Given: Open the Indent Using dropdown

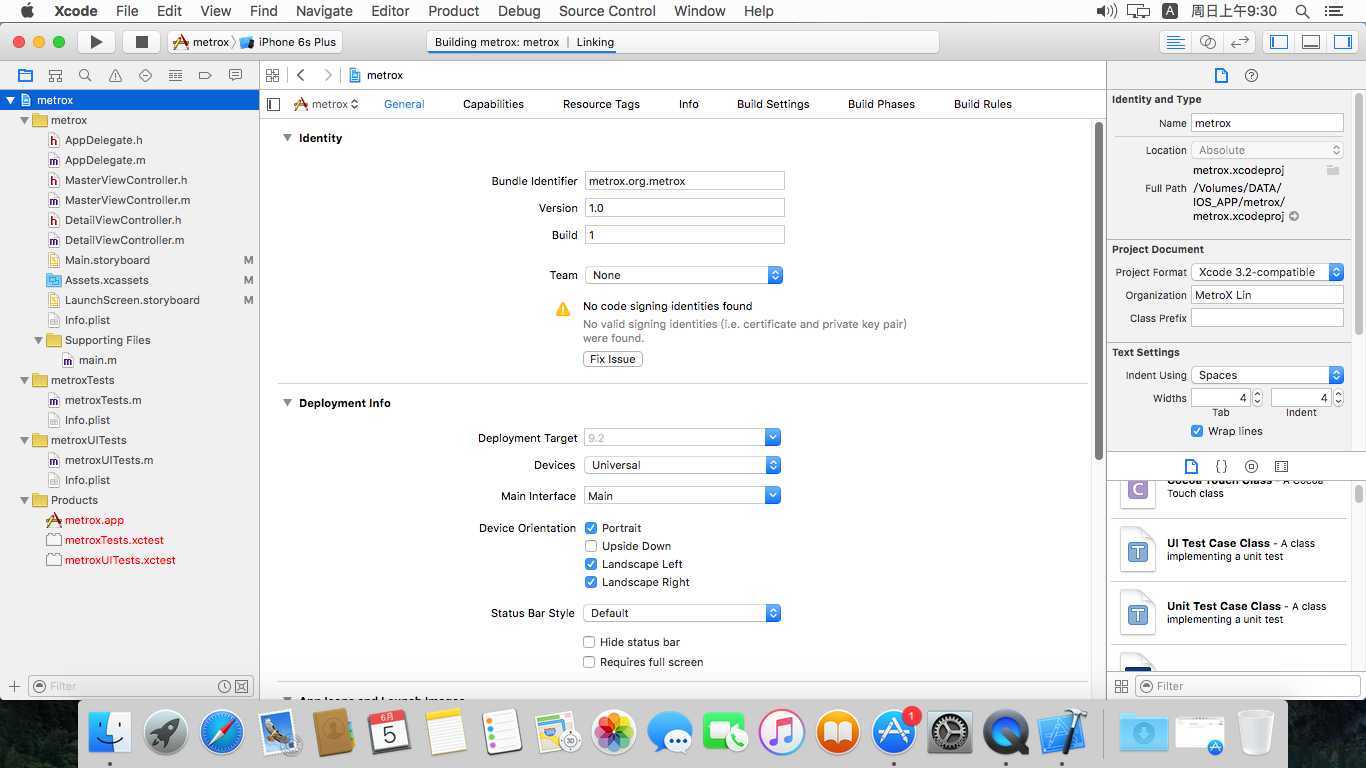Looking at the screenshot, I should tap(1267, 375).
